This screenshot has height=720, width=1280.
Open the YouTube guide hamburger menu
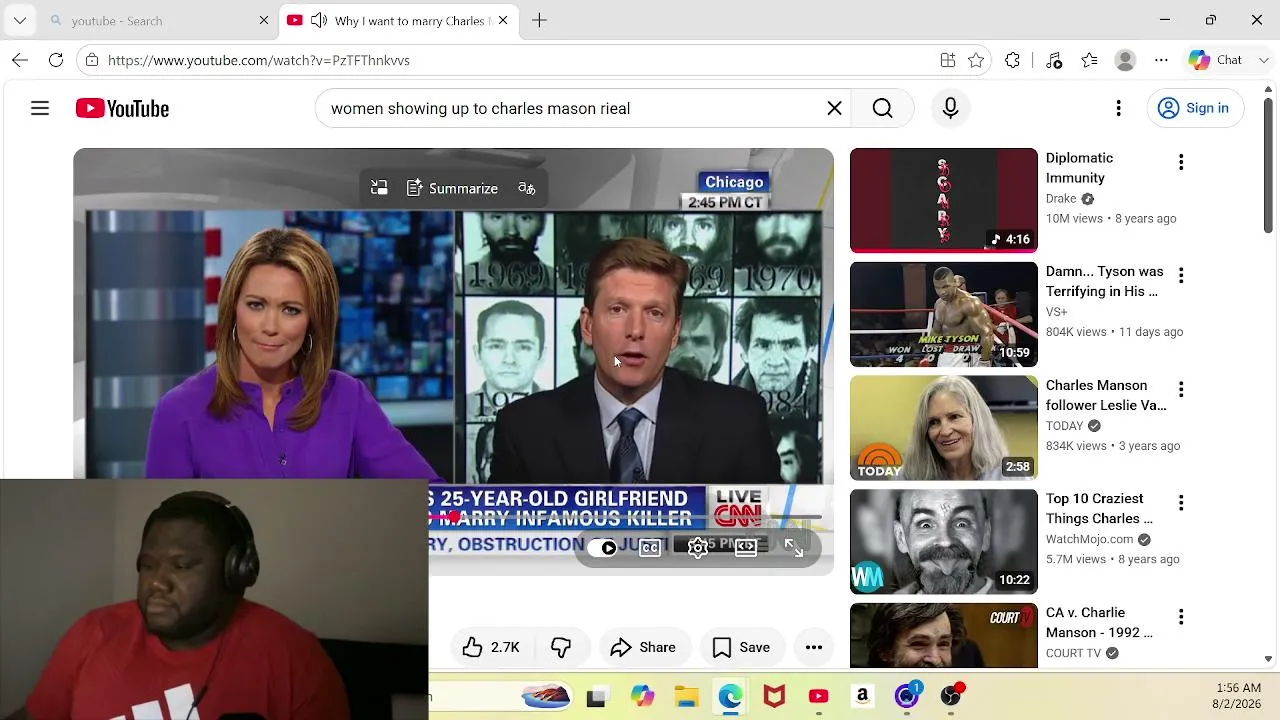pos(40,108)
